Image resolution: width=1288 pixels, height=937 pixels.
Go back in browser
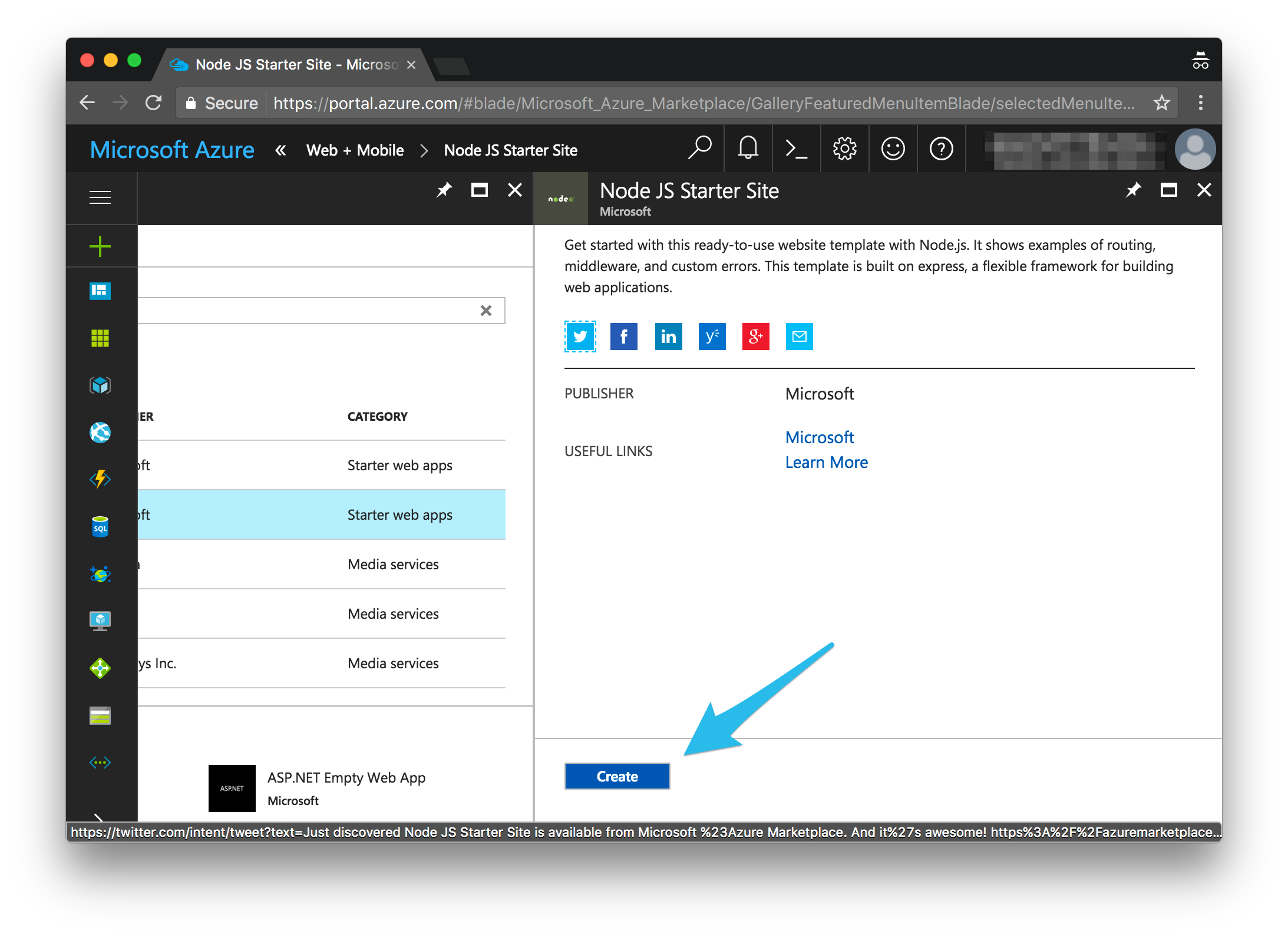coord(87,103)
